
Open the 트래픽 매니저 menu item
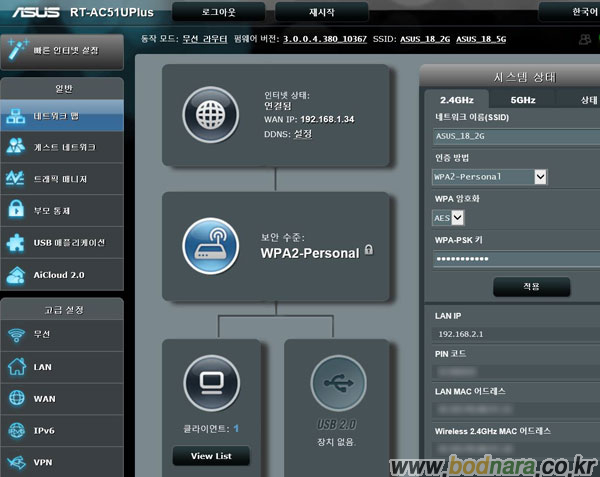62,179
